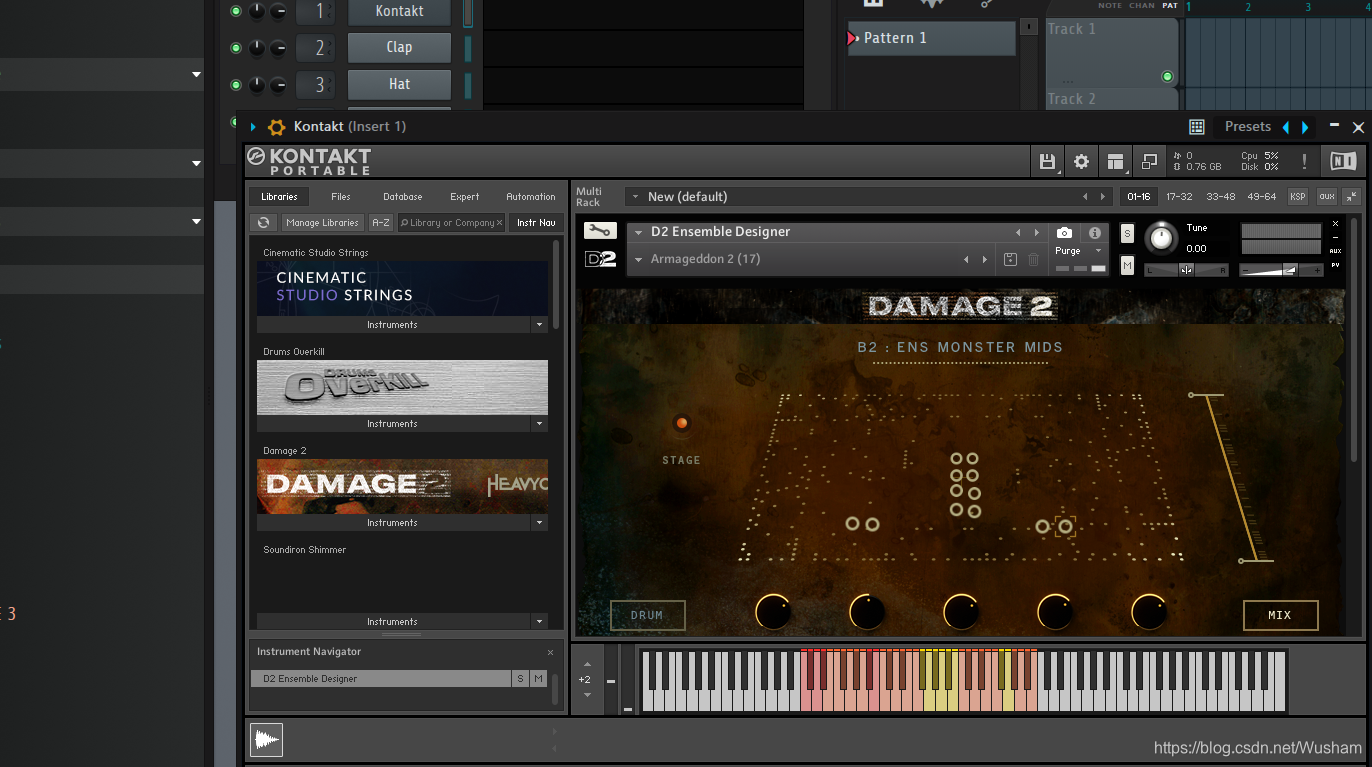The height and width of the screenshot is (767, 1372).
Task: Open the waveform icon at bottom
Action: 266,739
